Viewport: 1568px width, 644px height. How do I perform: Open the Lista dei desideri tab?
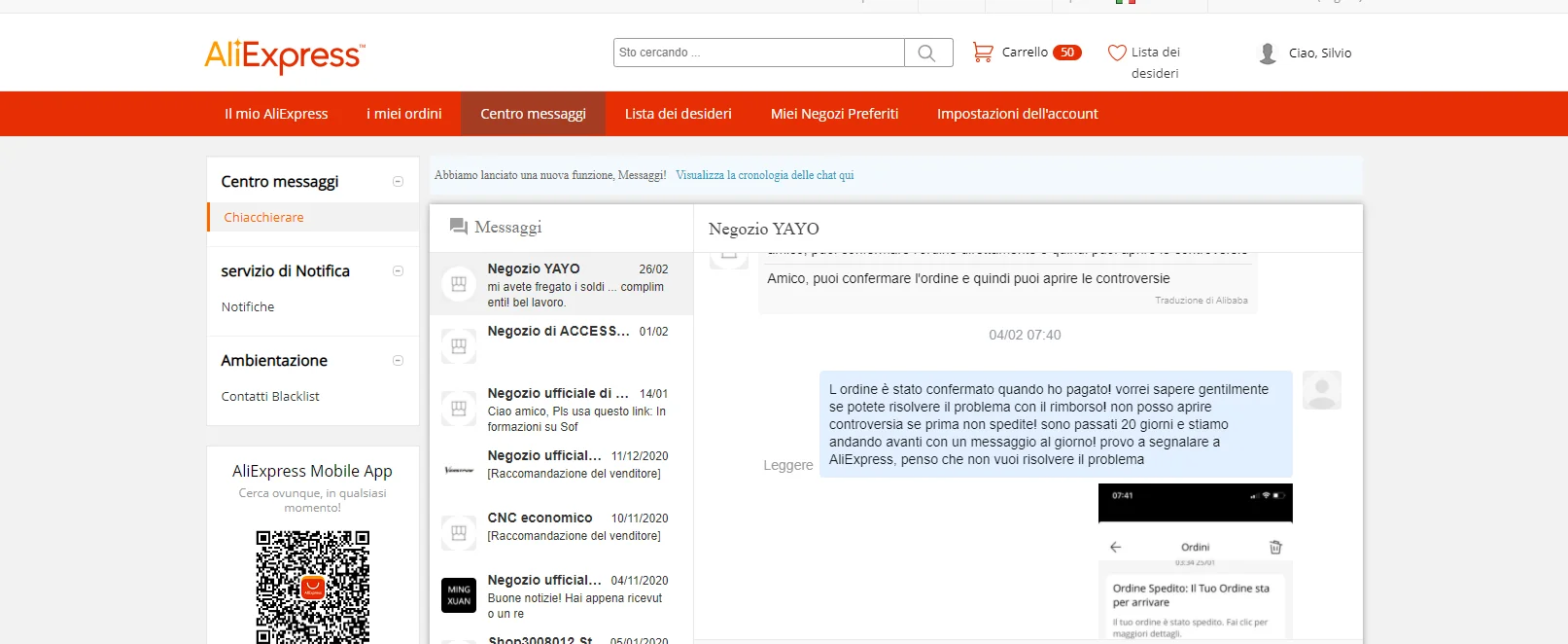(x=679, y=114)
